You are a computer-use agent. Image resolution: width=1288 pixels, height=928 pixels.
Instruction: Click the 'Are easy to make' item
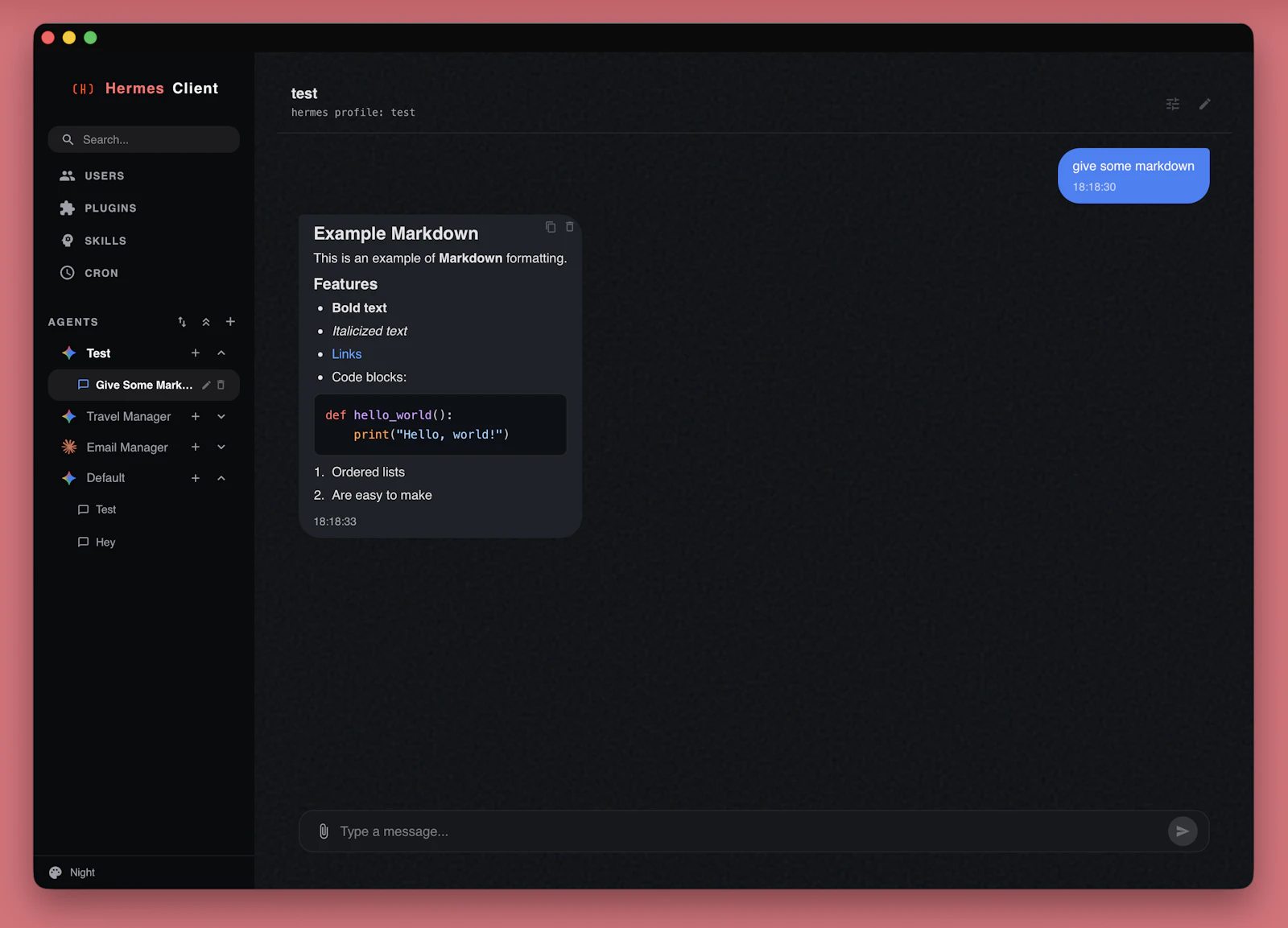(x=382, y=495)
